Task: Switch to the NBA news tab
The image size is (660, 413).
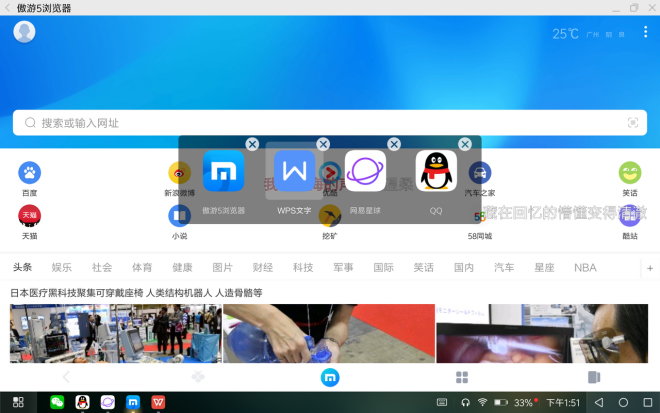Action: pyautogui.click(x=585, y=267)
